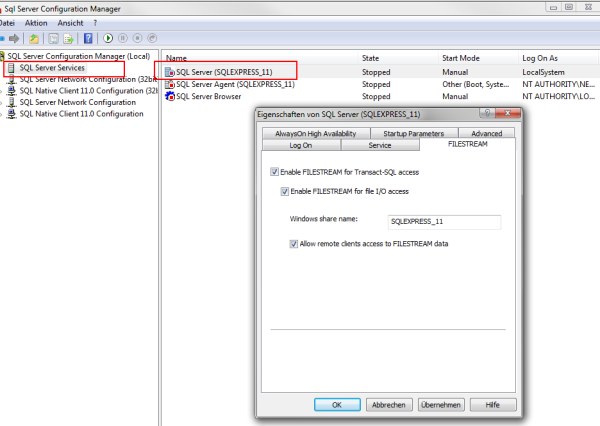Click the Übernehmen button
Image resolution: width=600 pixels, height=426 pixels.
click(x=441, y=405)
